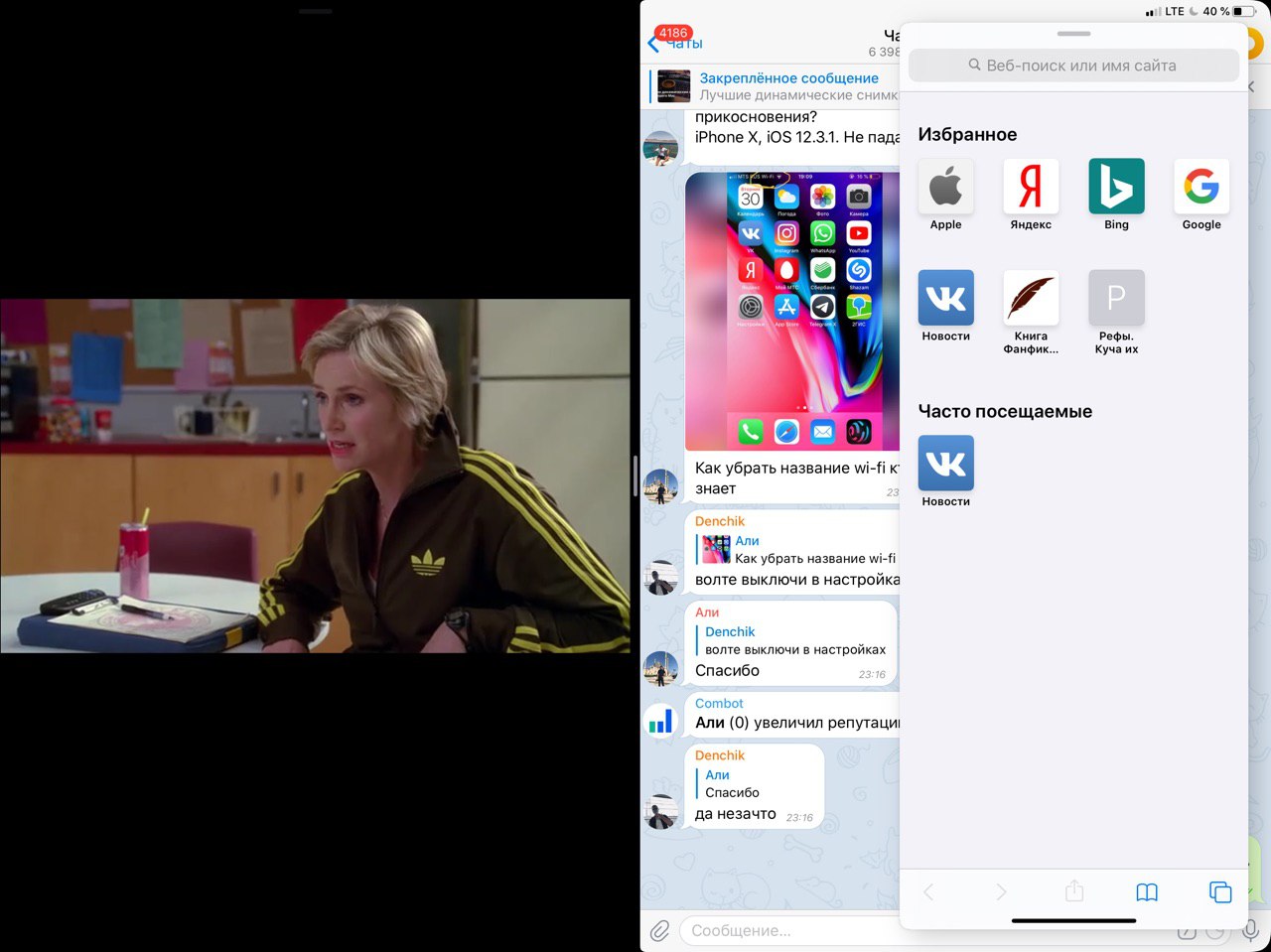Viewport: 1271px width, 952px height.
Task: Tap the Denchik sender name on волте message
Action: point(720,521)
